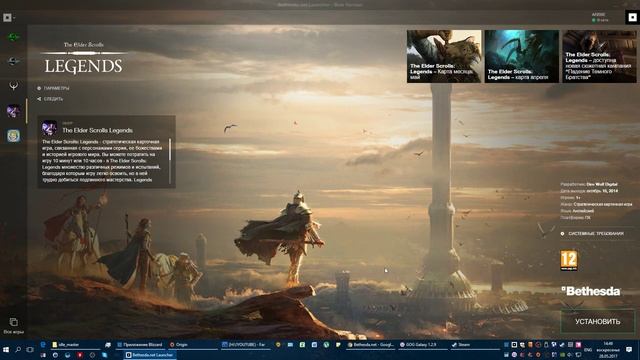Screen dimensions: 640x360
Task: Open the Windows Start menu
Action: pos(6,350)
